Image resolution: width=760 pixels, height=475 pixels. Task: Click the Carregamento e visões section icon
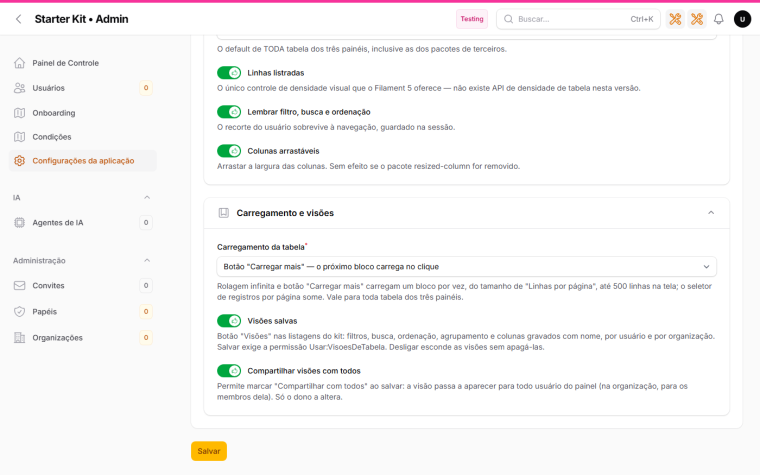click(223, 213)
